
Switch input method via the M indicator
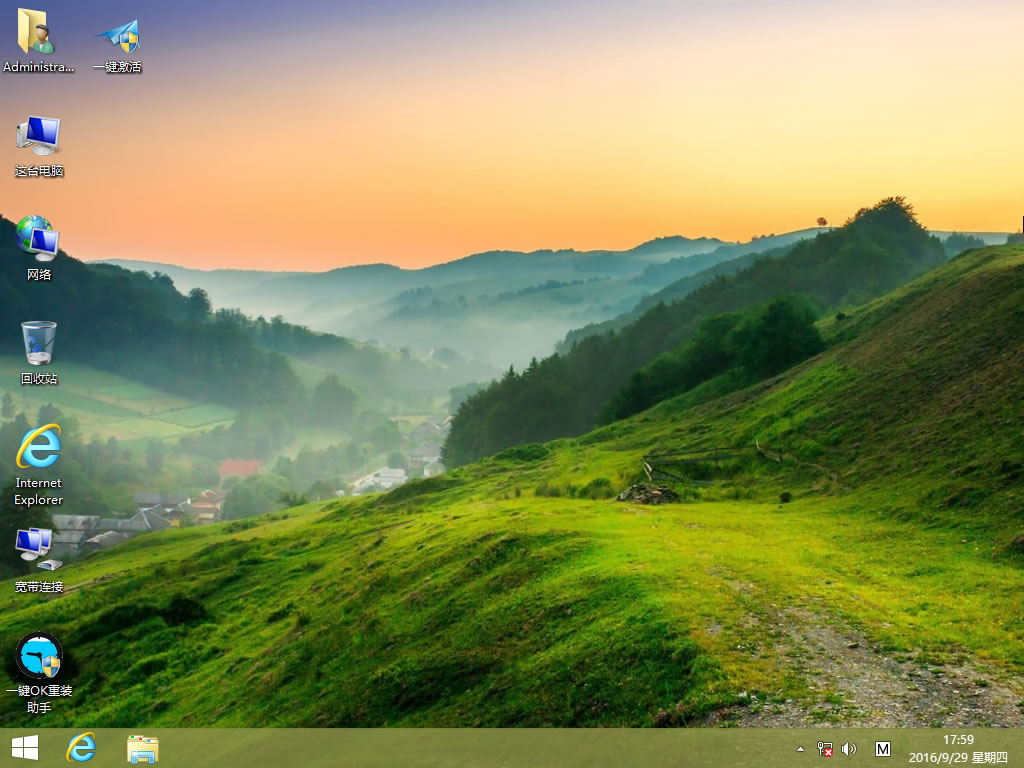tap(882, 747)
